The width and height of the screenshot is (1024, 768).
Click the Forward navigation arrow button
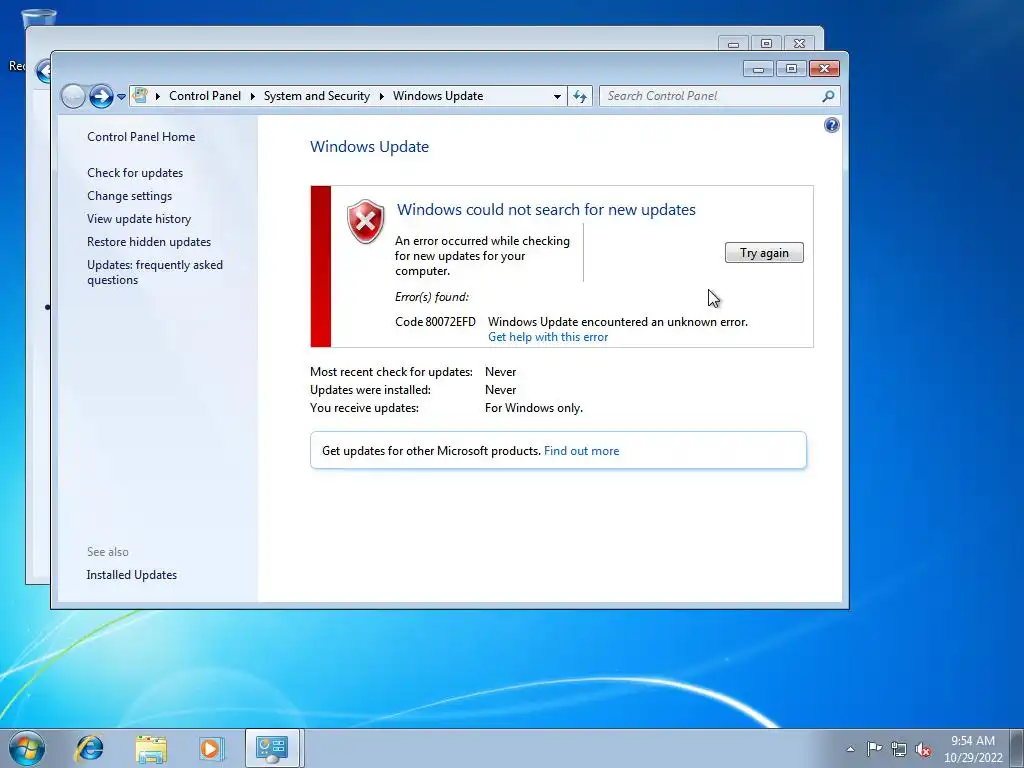coord(101,97)
